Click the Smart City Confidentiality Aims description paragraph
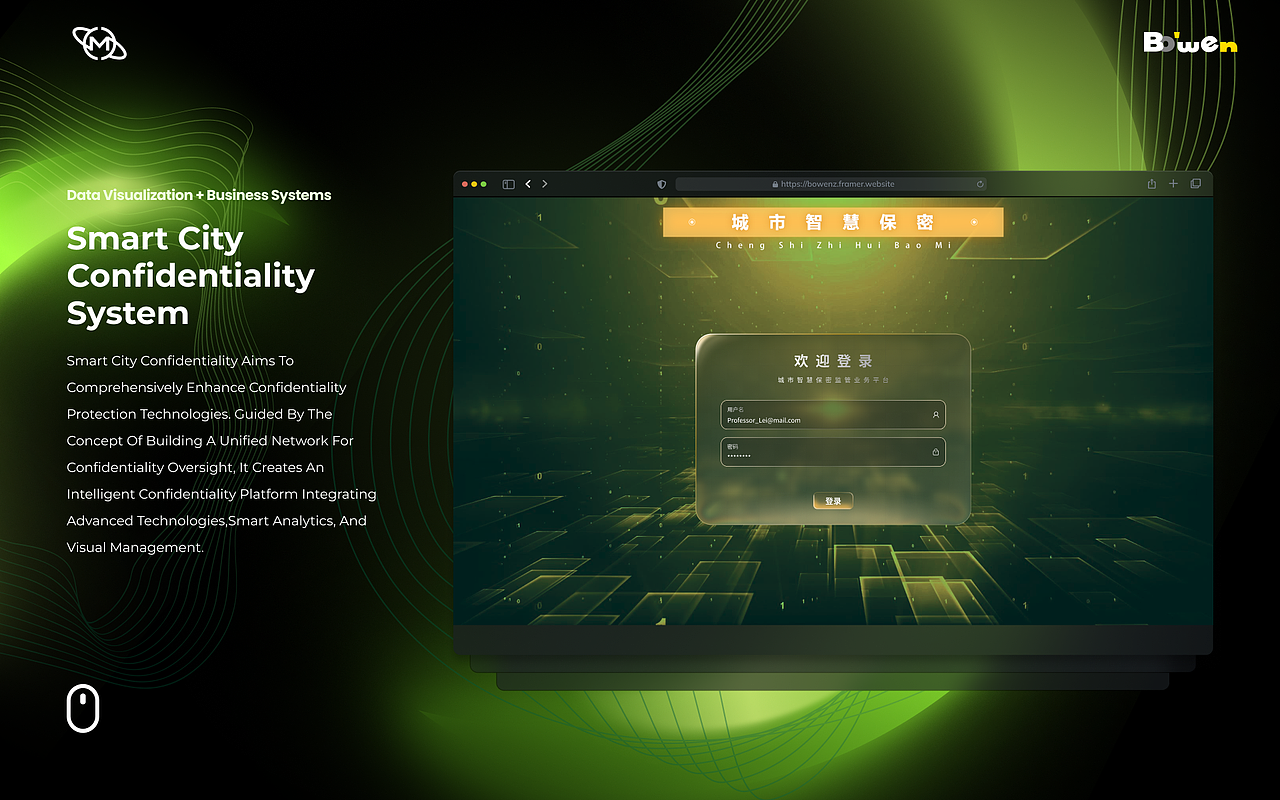1280x800 pixels. click(x=222, y=454)
